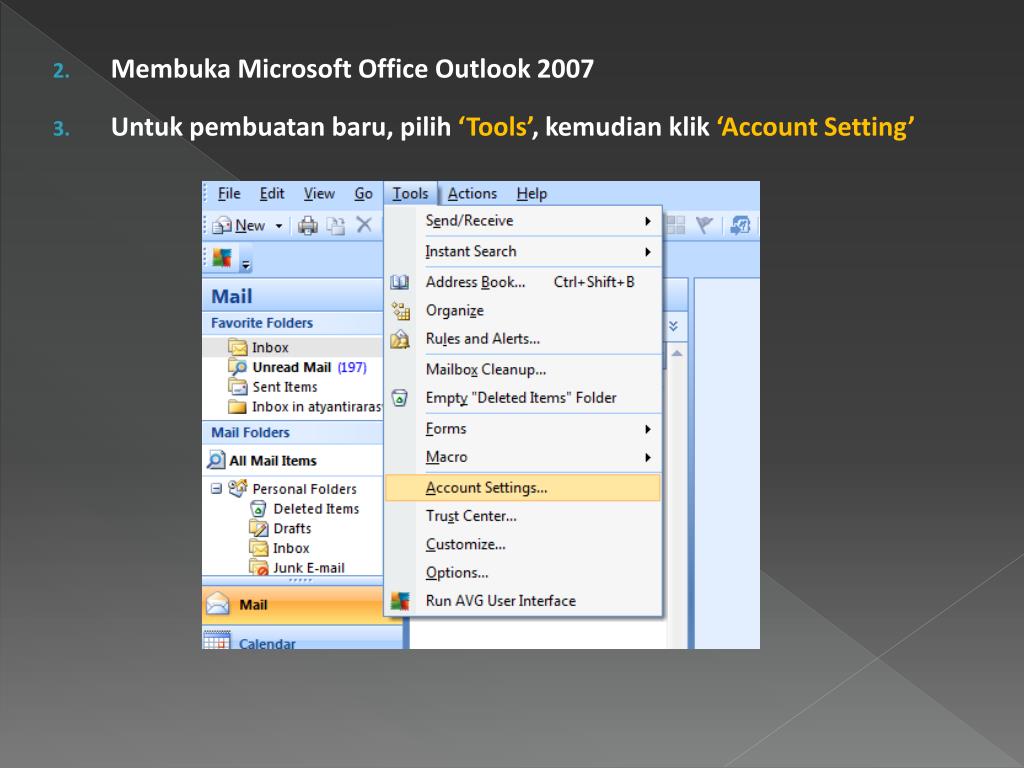1024x768 pixels.
Task: Click the All Mail Items label
Action: pos(273,461)
